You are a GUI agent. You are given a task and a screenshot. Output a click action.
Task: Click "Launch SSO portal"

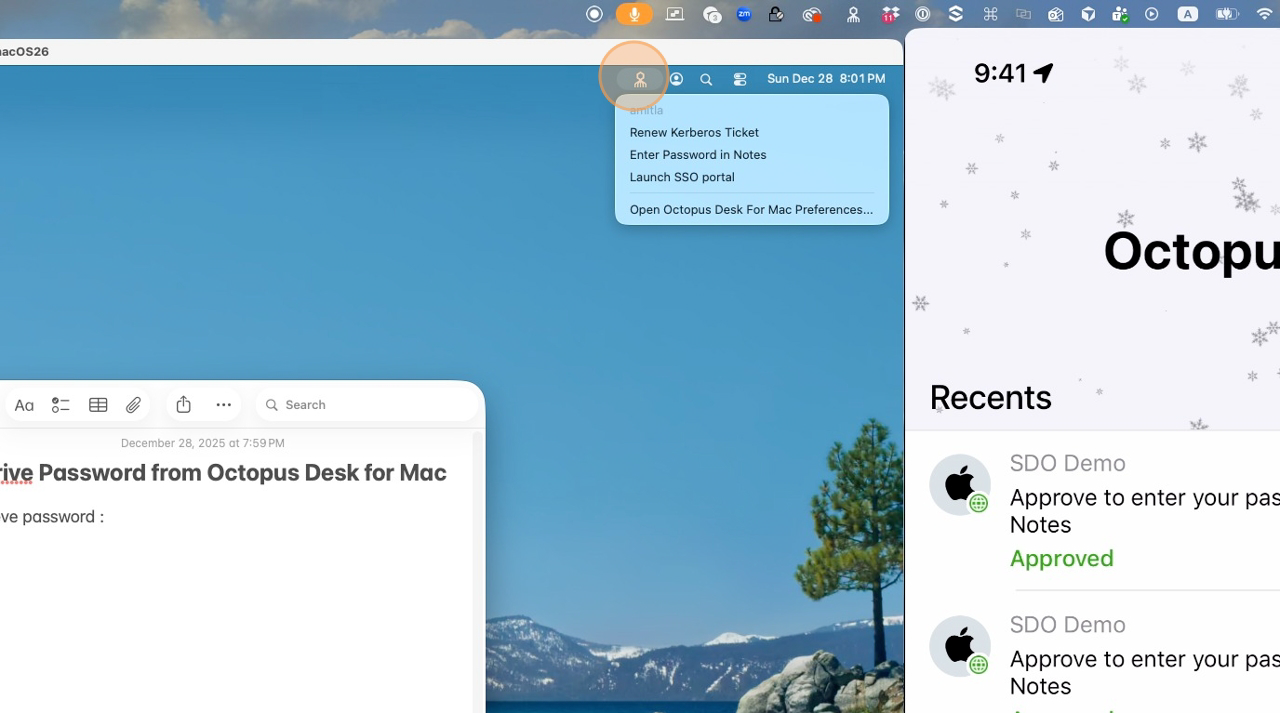(682, 177)
